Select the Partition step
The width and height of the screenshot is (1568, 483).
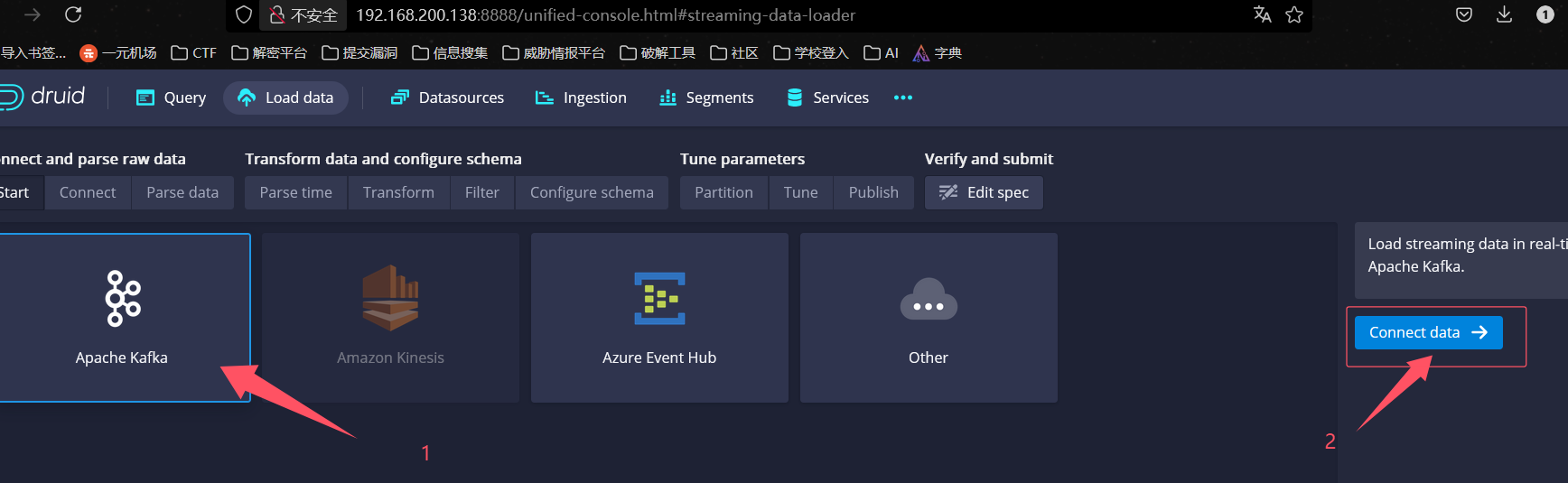(x=723, y=192)
